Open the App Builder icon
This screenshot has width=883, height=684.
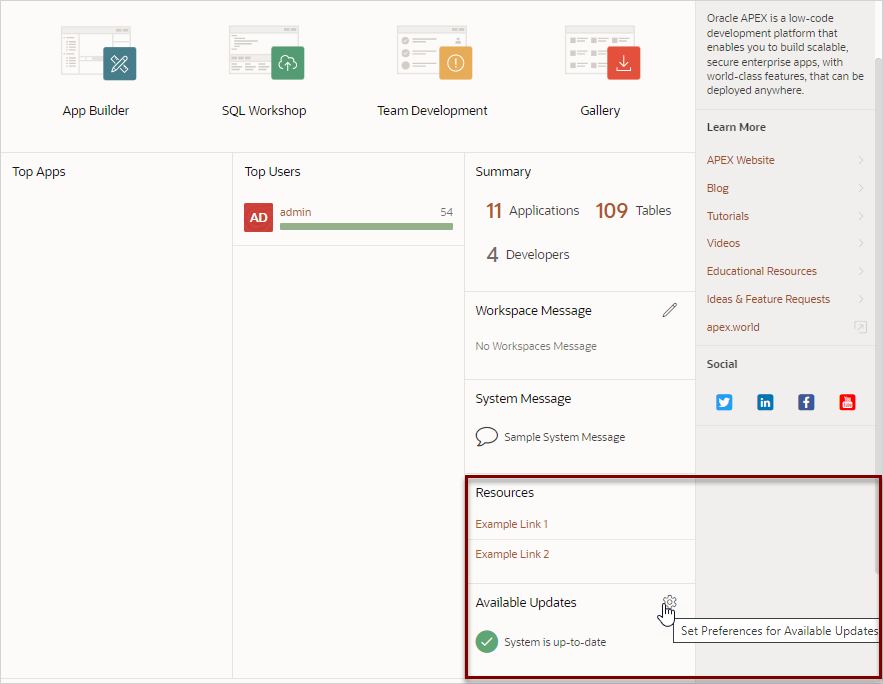pyautogui.click(x=98, y=53)
